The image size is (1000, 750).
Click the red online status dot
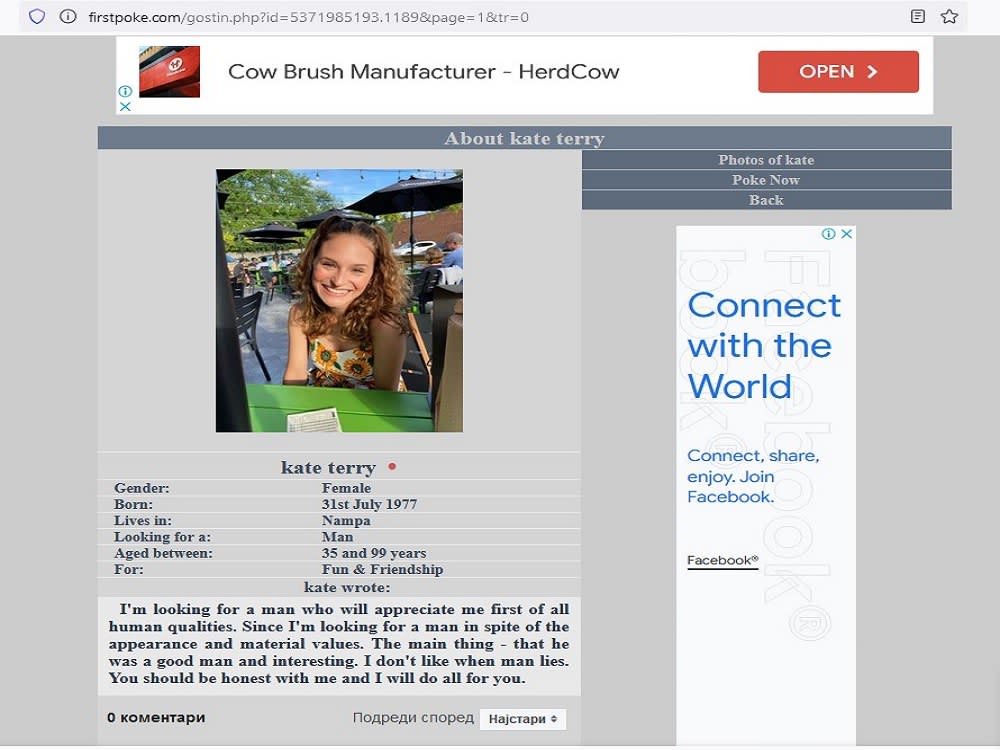point(392,467)
